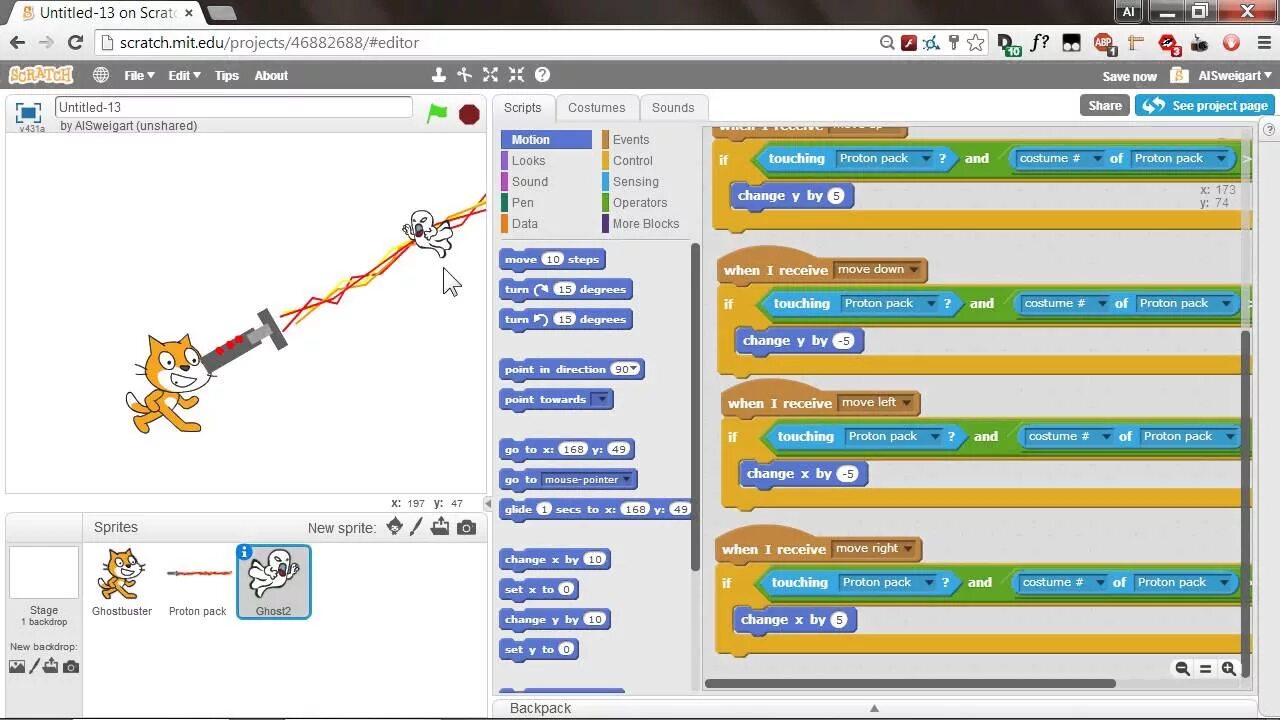Select the Scripts tab
The width and height of the screenshot is (1280, 720).
click(522, 108)
